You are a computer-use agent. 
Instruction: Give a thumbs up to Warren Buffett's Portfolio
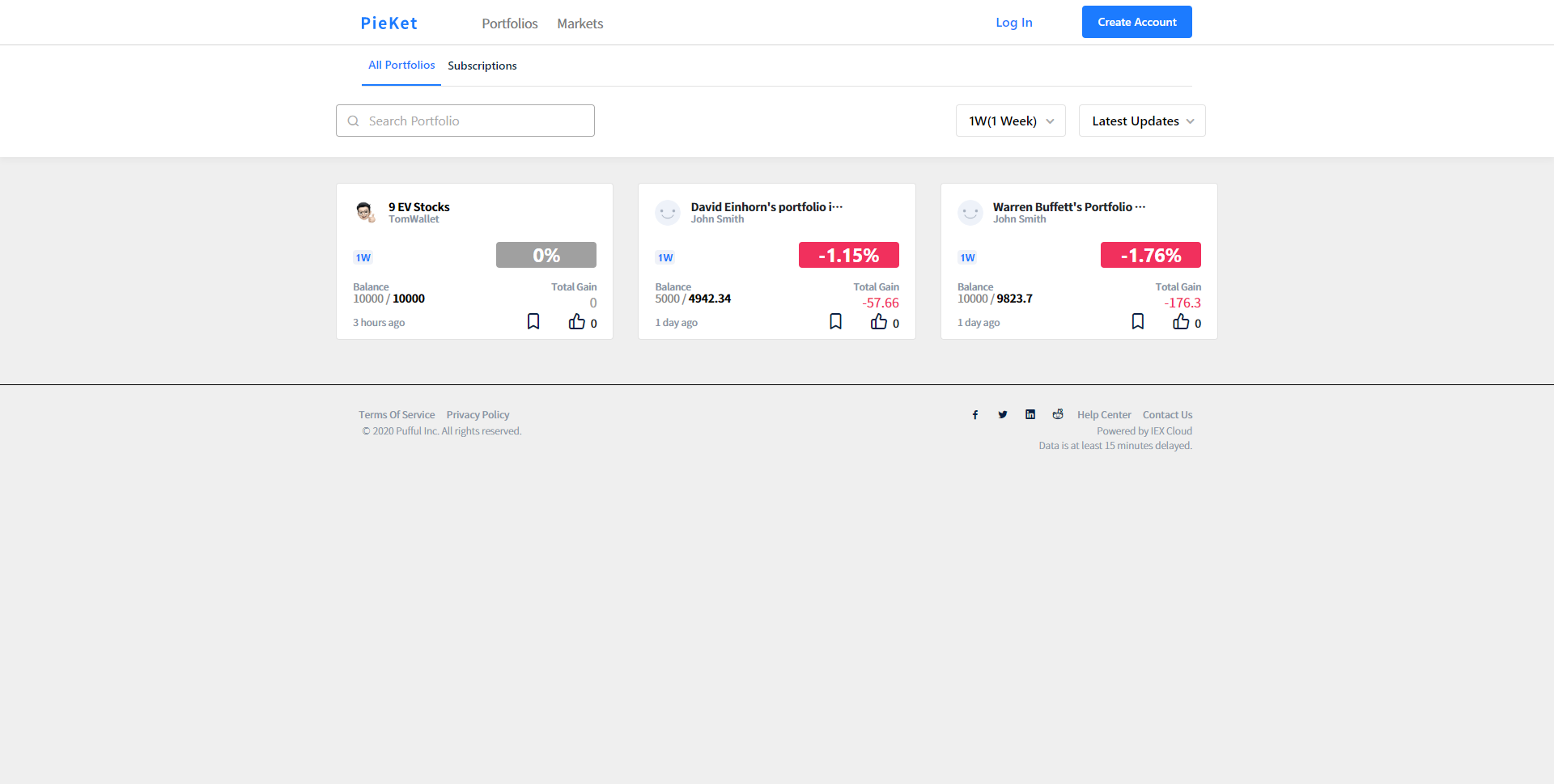pos(1181,321)
